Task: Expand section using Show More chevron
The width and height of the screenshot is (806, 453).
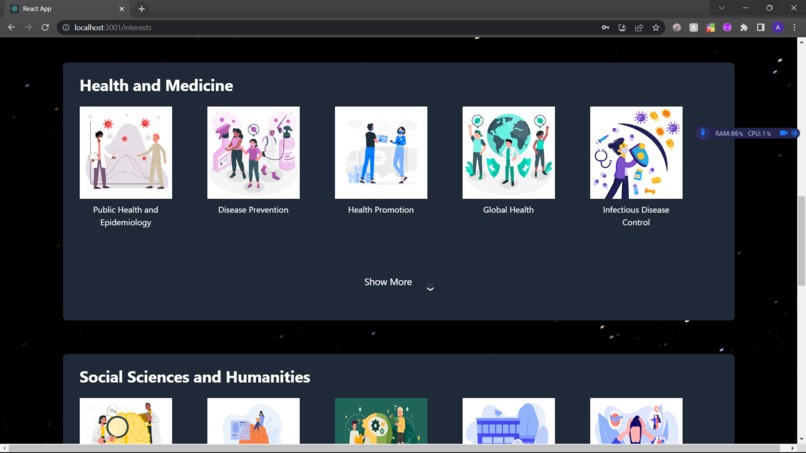Action: coord(430,289)
